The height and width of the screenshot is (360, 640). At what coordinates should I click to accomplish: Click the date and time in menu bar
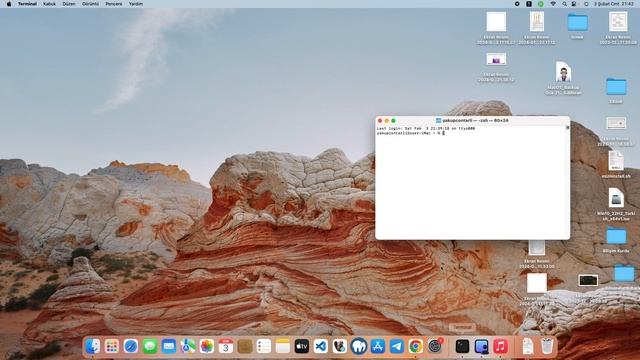click(x=613, y=4)
